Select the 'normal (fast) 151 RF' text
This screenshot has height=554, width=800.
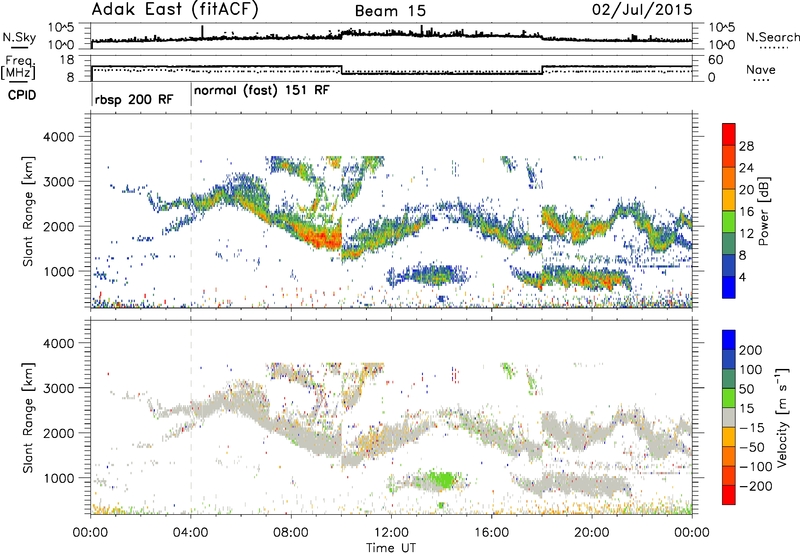click(x=262, y=91)
